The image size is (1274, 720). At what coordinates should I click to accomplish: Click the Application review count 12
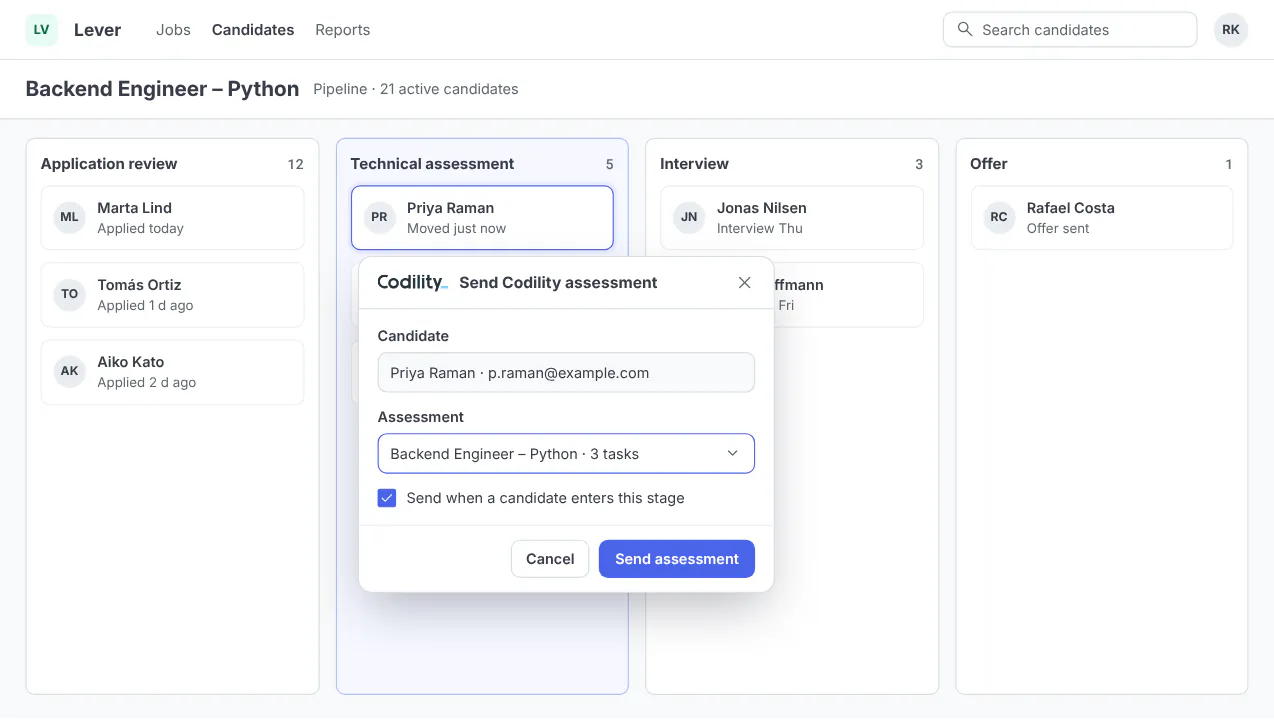295,164
